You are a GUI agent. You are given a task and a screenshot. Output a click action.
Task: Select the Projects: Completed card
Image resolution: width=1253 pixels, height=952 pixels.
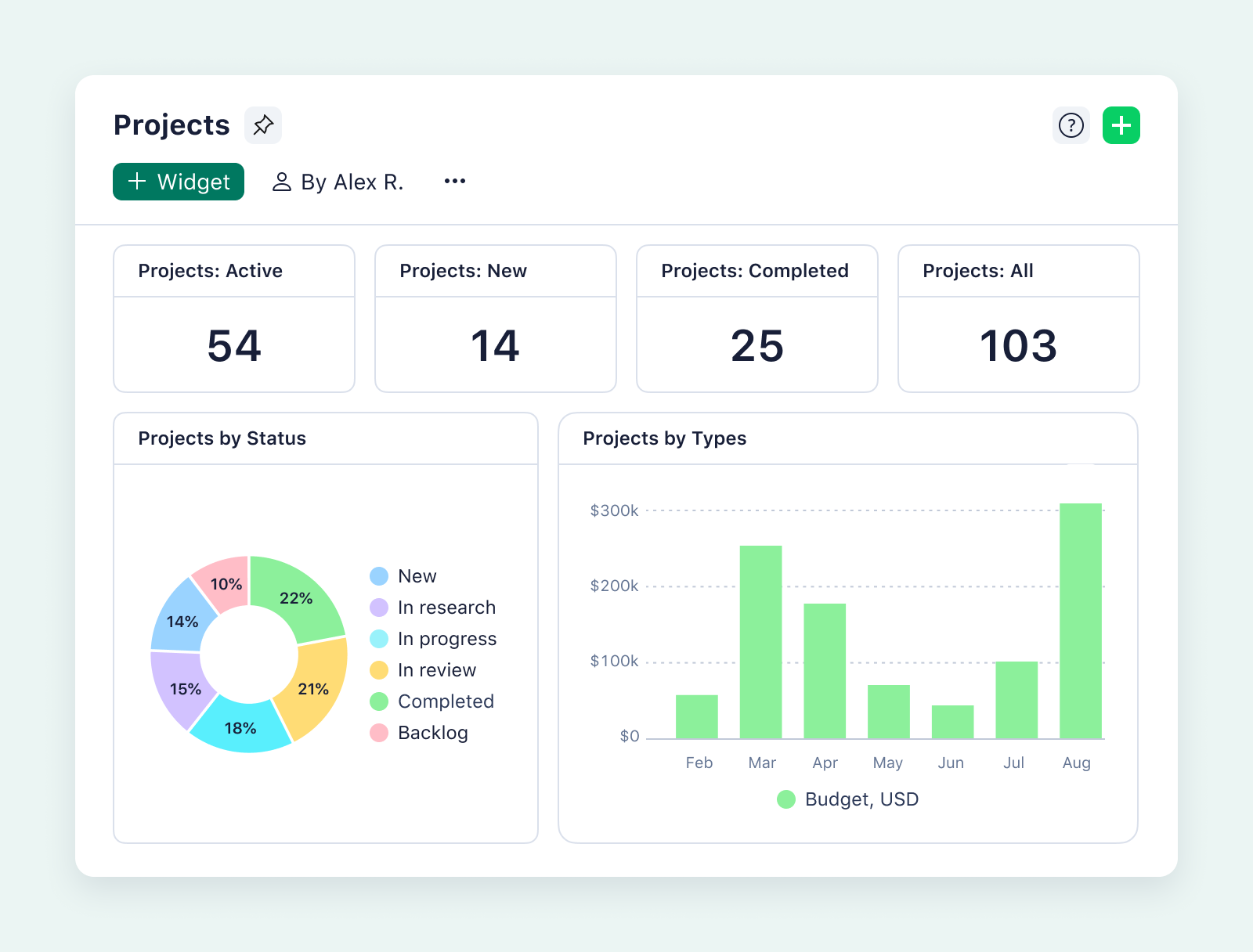tap(756, 319)
